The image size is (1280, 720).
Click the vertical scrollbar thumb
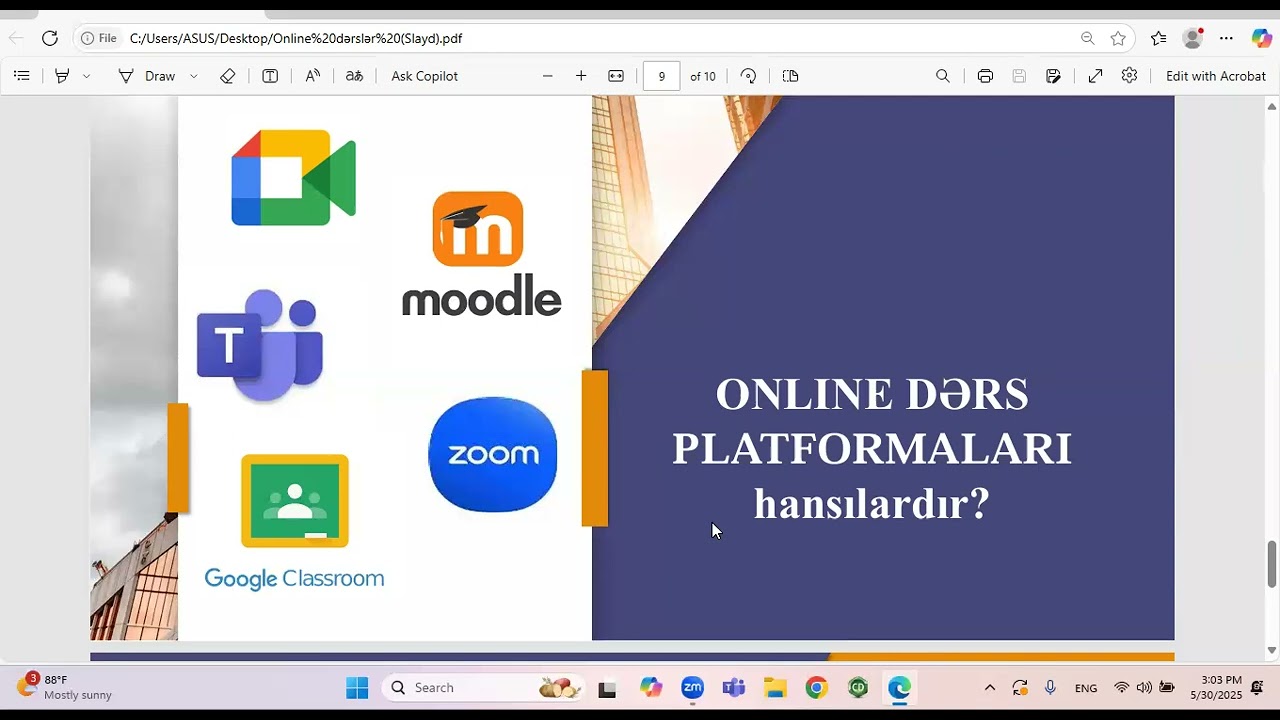(x=1272, y=564)
